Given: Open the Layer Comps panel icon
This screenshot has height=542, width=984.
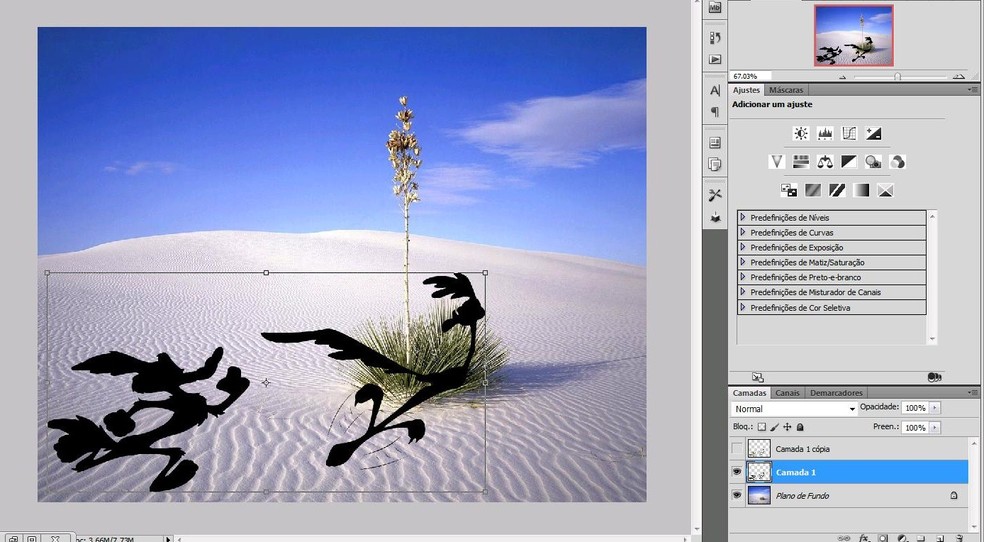Looking at the screenshot, I should click(x=715, y=143).
